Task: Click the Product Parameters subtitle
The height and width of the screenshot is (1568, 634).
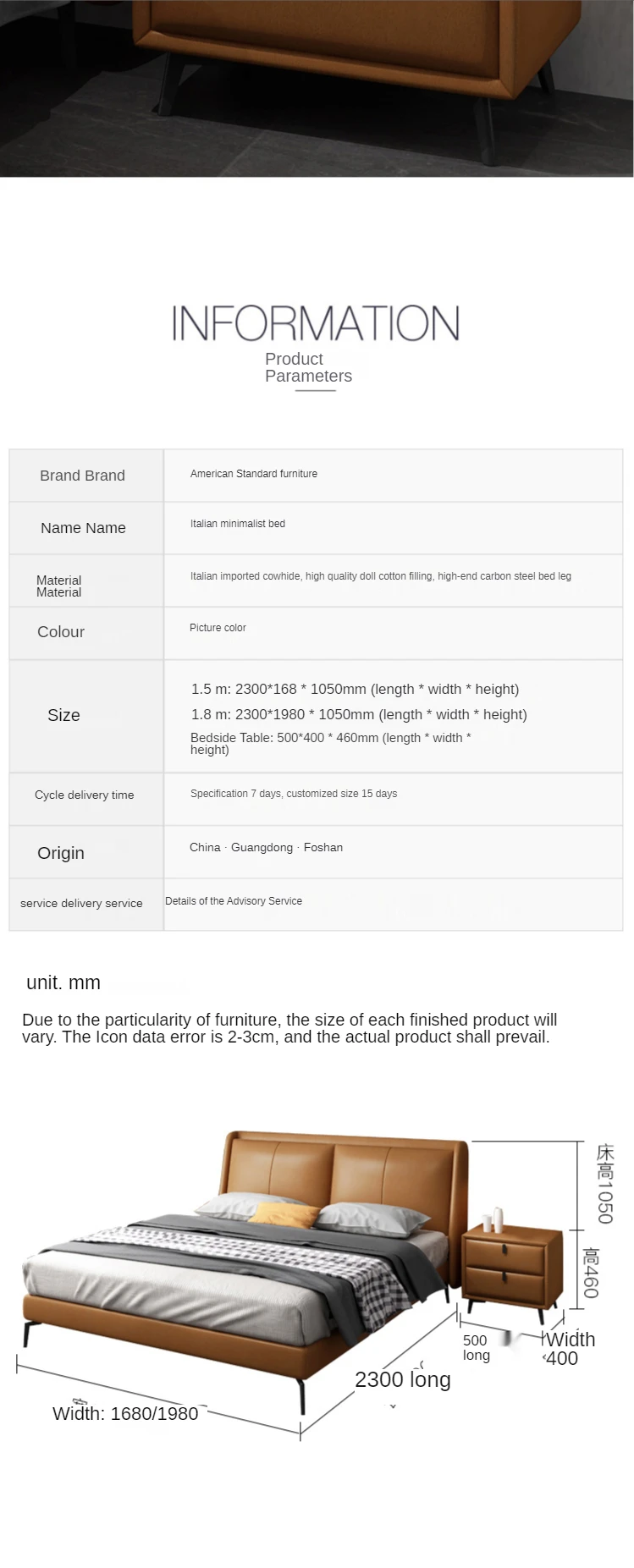Action: click(x=308, y=367)
